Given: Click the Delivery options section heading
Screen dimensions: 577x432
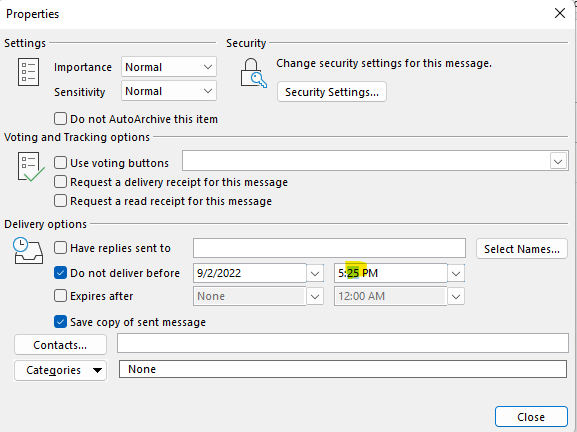Looking at the screenshot, I should pyautogui.click(x=46, y=224).
